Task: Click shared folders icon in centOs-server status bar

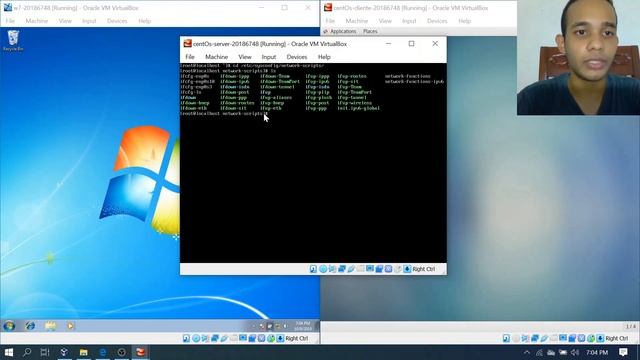Action: click(360, 269)
